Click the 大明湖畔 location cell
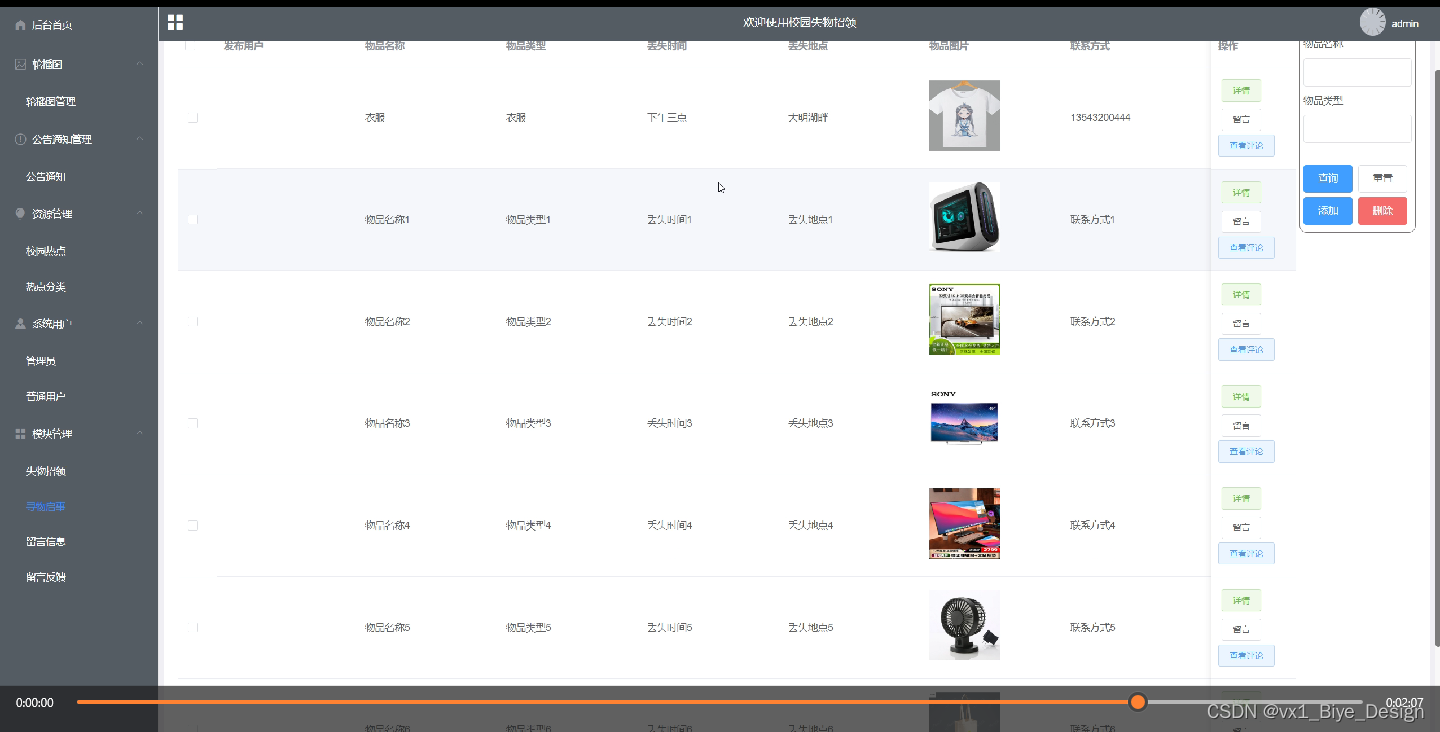1440x732 pixels. coord(808,118)
